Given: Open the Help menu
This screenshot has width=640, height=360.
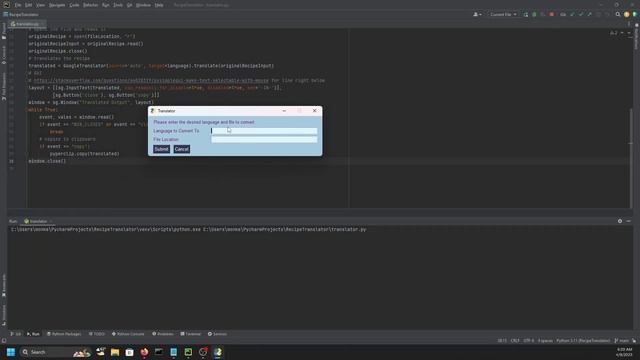Looking at the screenshot, I should tap(159, 5).
